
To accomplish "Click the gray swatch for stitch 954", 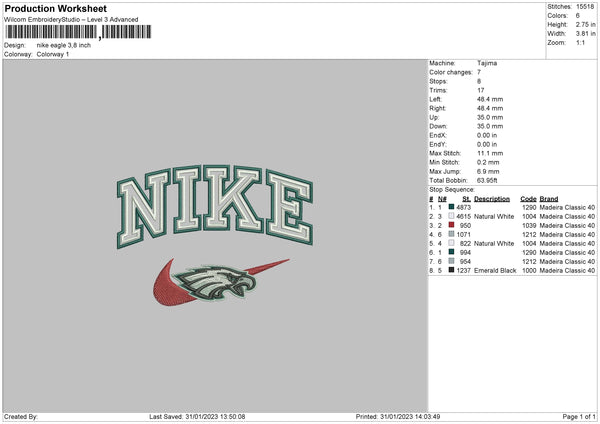I will [452, 261].
